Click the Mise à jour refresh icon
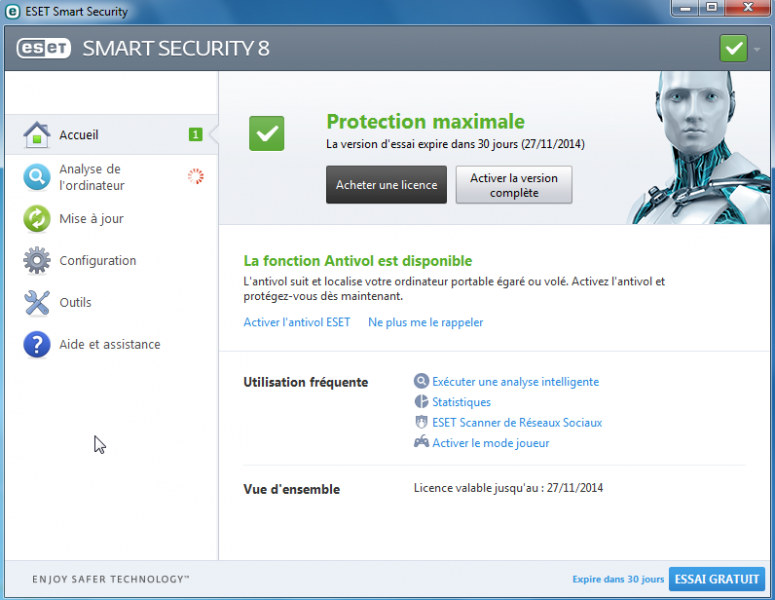 37,219
